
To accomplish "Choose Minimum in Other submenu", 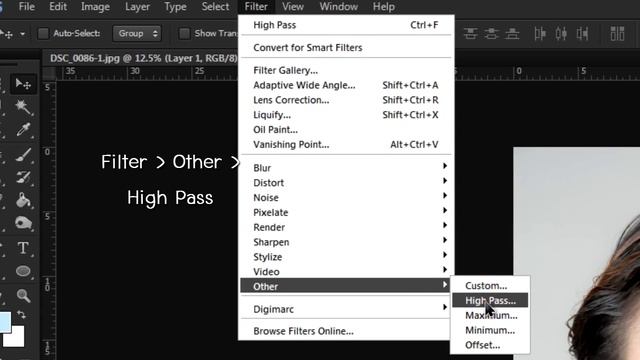I will [490, 330].
